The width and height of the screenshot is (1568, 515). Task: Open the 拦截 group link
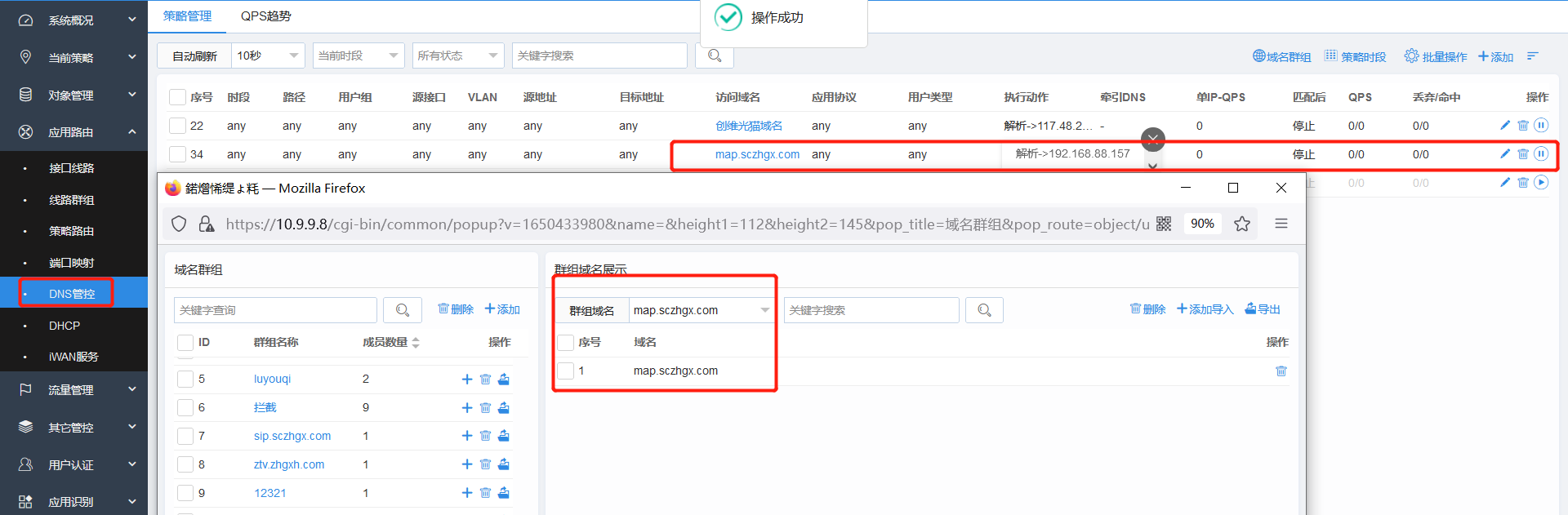[x=265, y=407]
